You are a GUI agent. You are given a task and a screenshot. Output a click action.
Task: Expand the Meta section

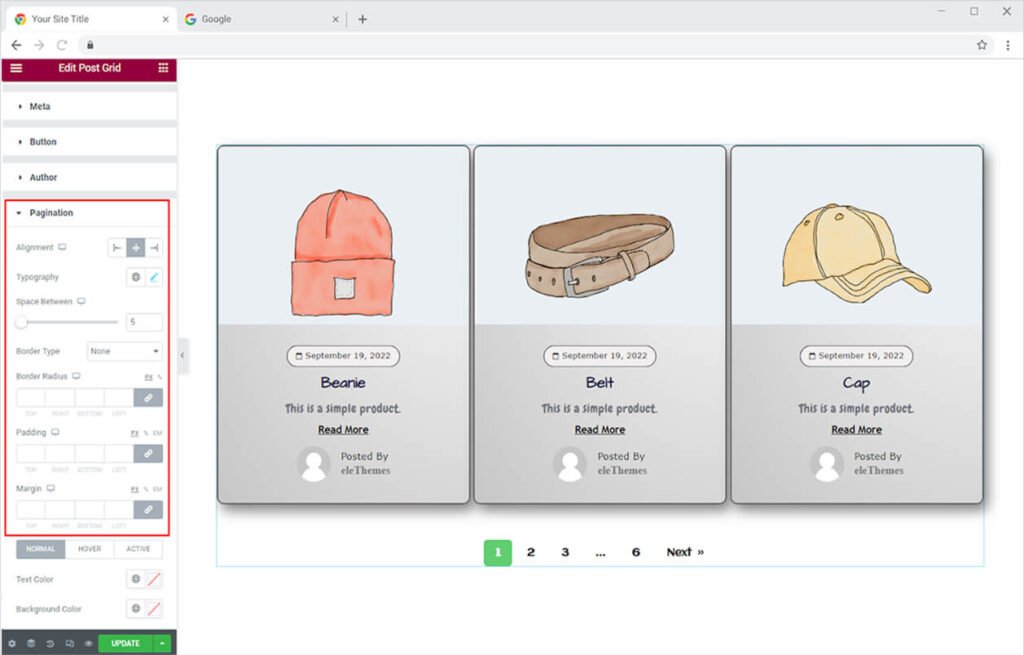coord(40,106)
